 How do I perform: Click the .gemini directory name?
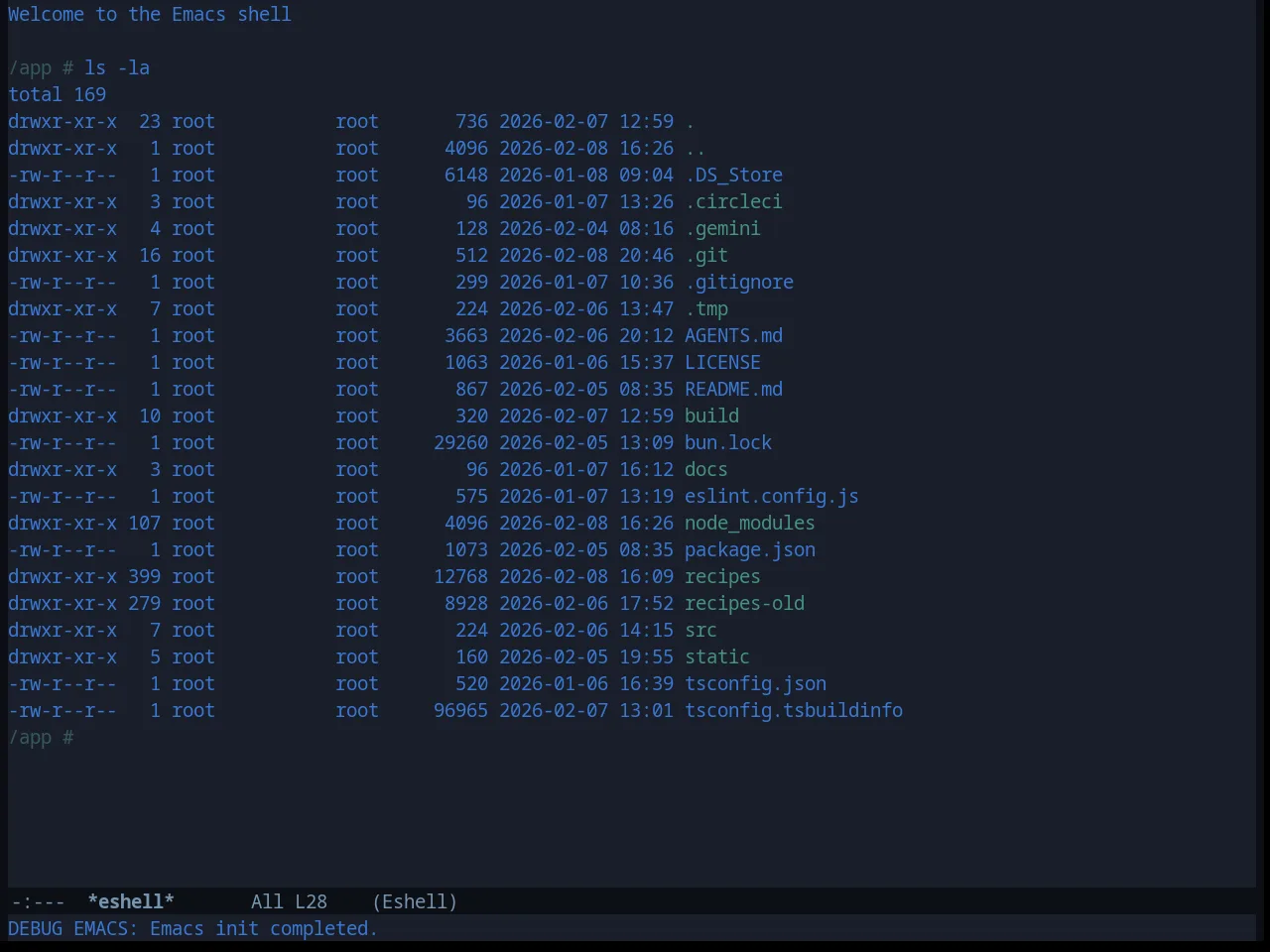click(x=722, y=228)
